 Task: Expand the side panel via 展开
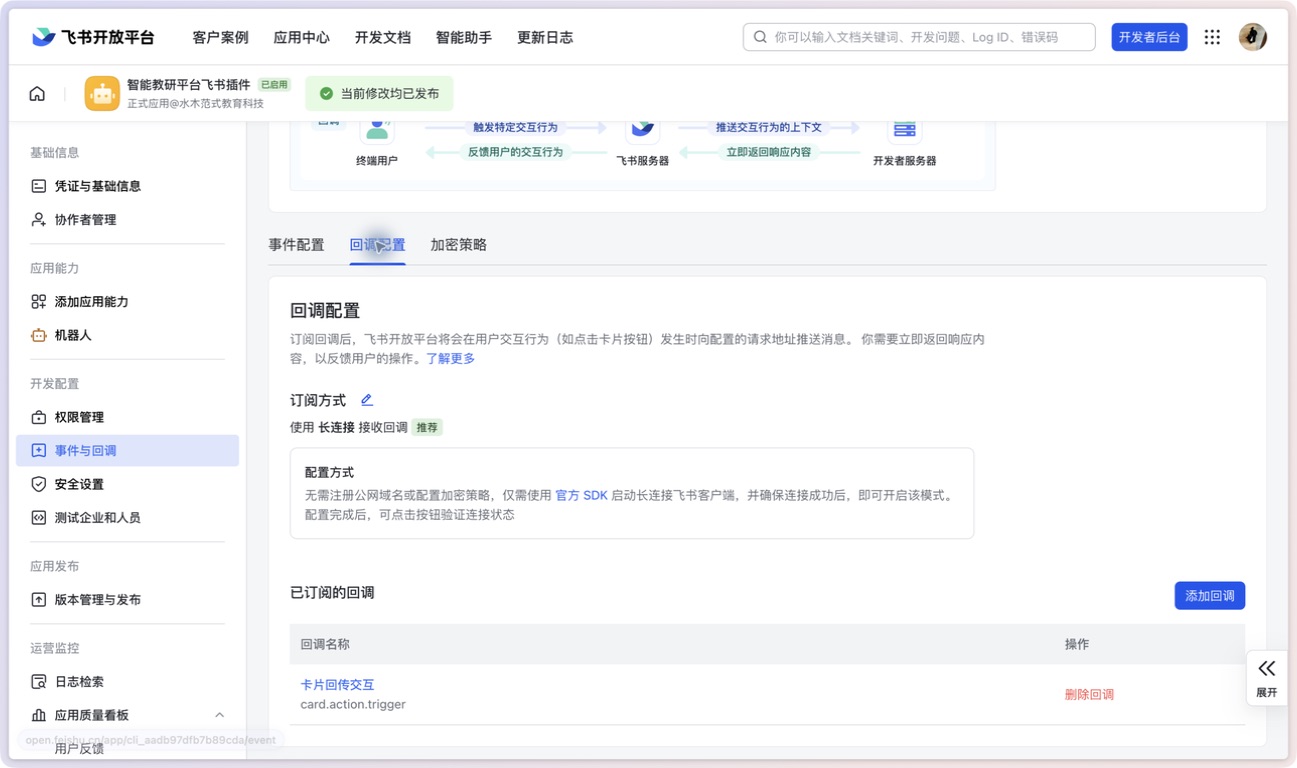click(1266, 677)
